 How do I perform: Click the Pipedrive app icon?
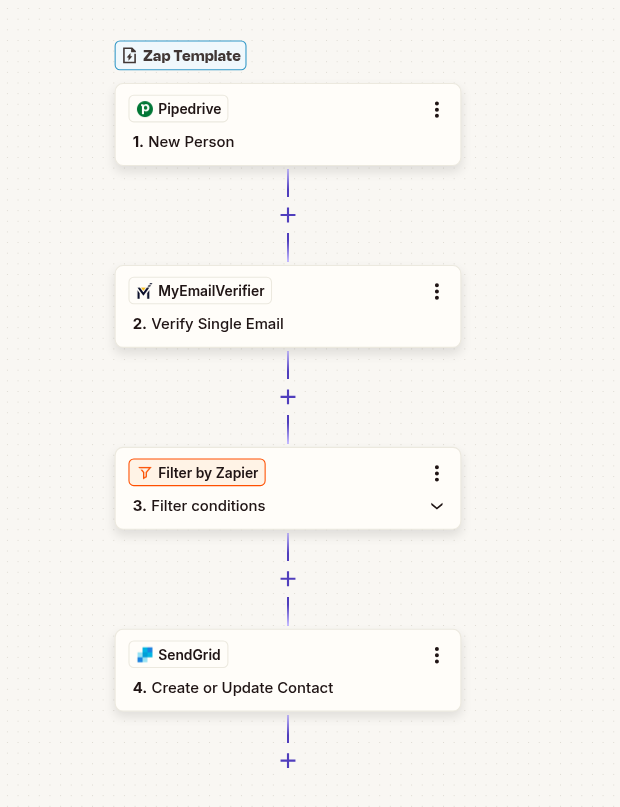144,108
